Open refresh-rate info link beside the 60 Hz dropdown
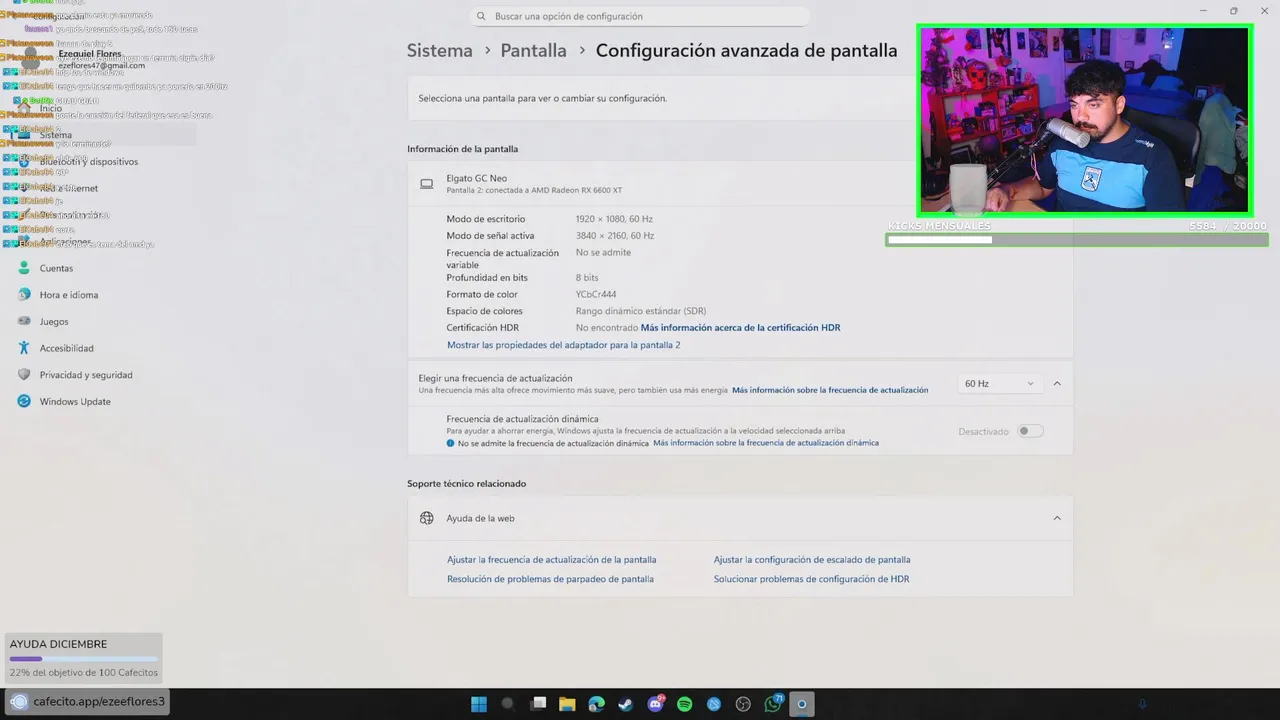The width and height of the screenshot is (1280, 720). click(830, 390)
